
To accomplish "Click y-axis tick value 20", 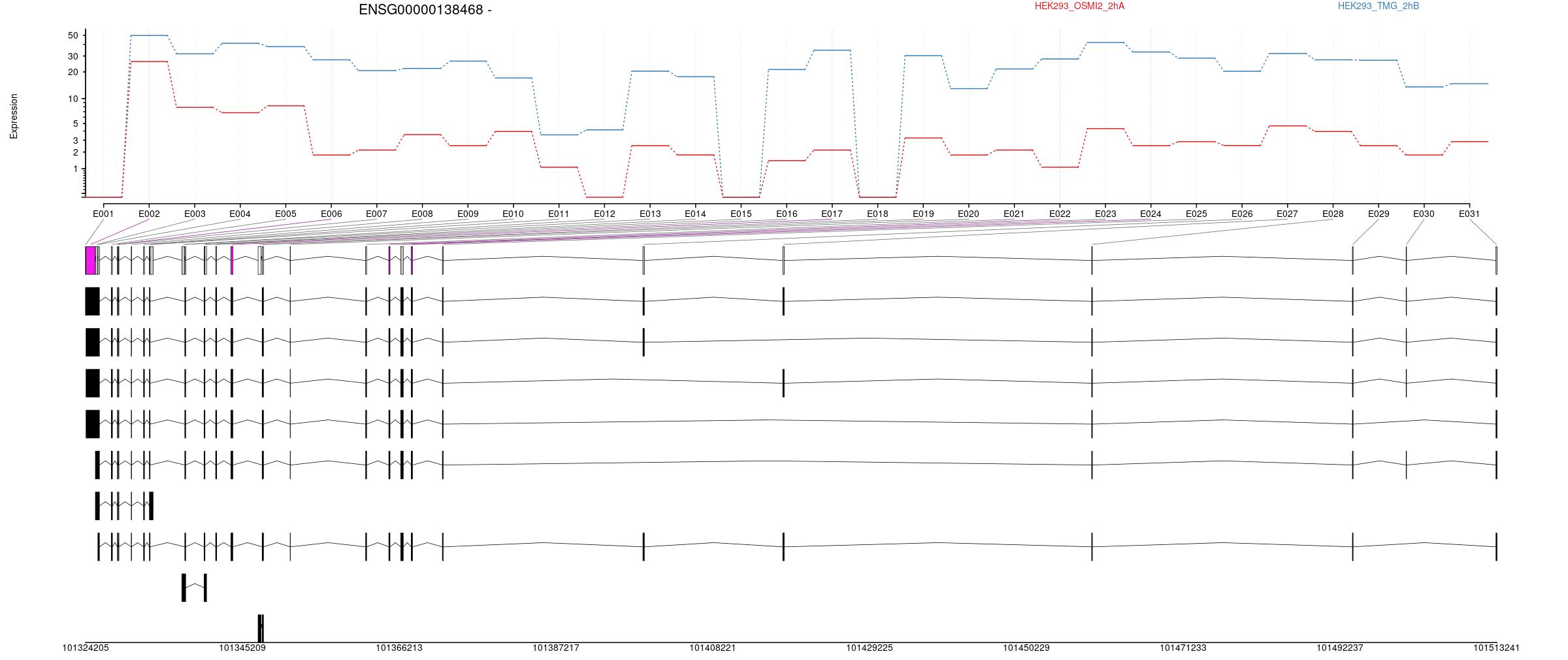I will point(73,72).
